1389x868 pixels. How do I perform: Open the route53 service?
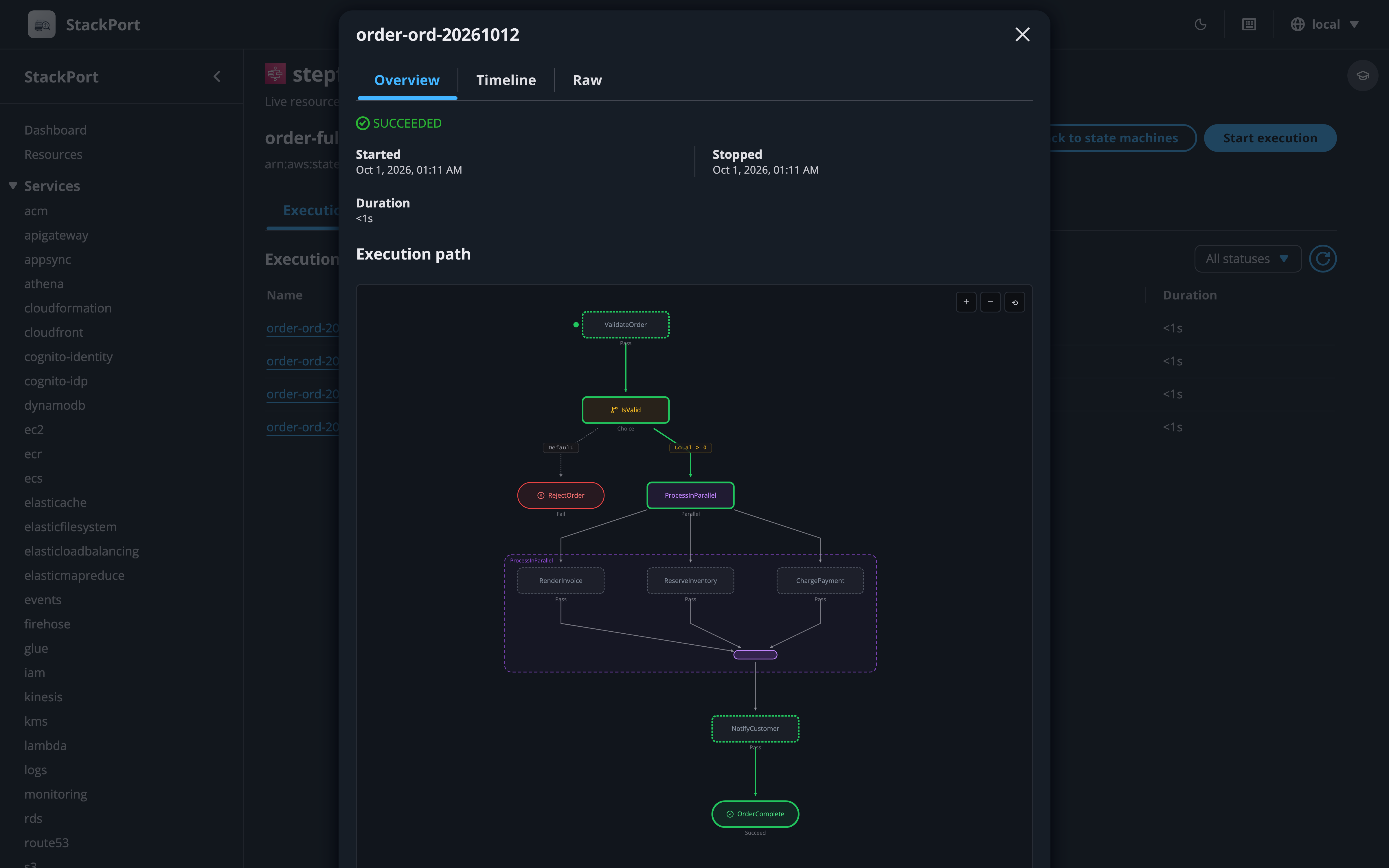click(47, 843)
